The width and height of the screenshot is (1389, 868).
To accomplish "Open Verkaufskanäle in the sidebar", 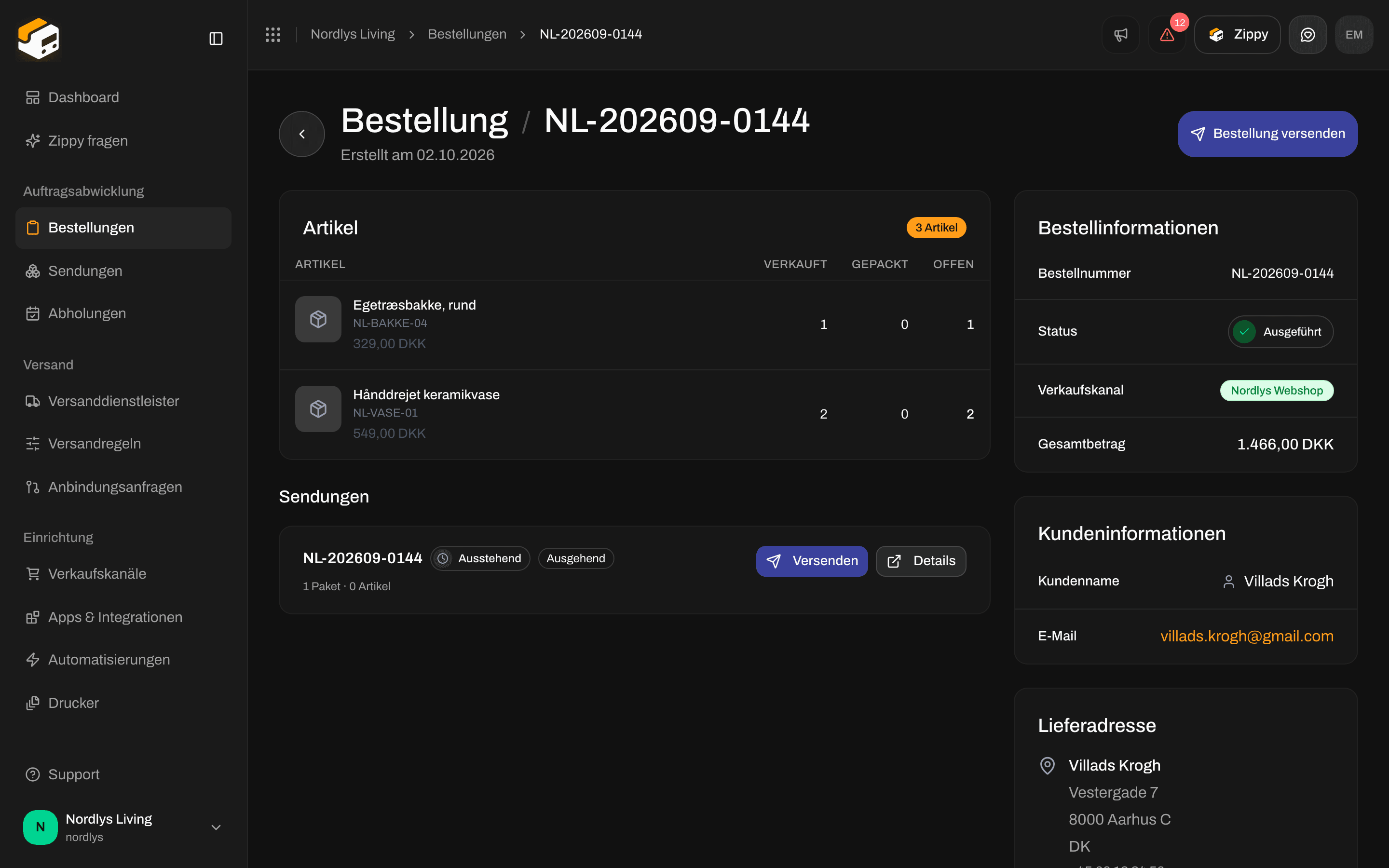I will coord(123,574).
